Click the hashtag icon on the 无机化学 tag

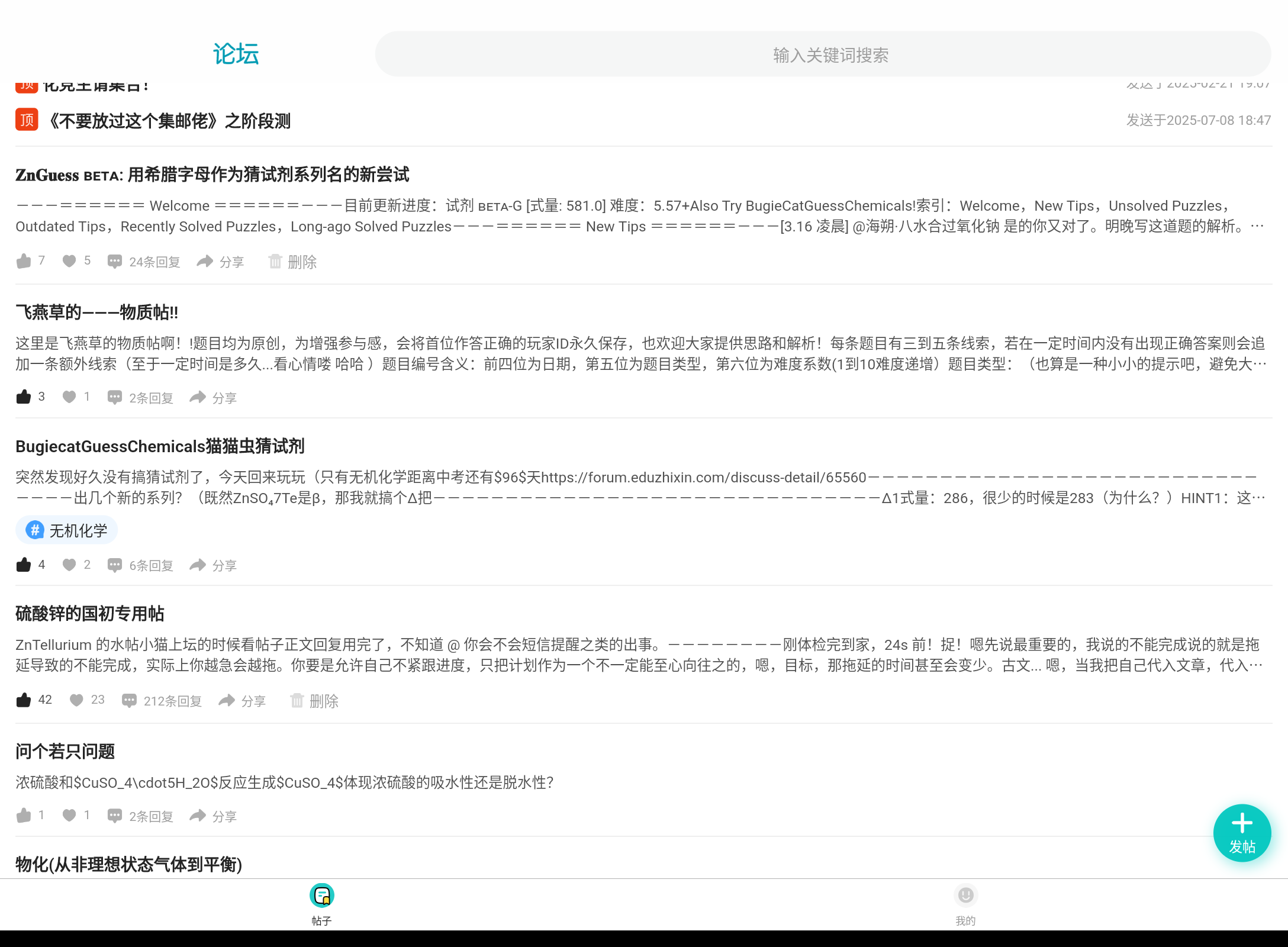35,530
